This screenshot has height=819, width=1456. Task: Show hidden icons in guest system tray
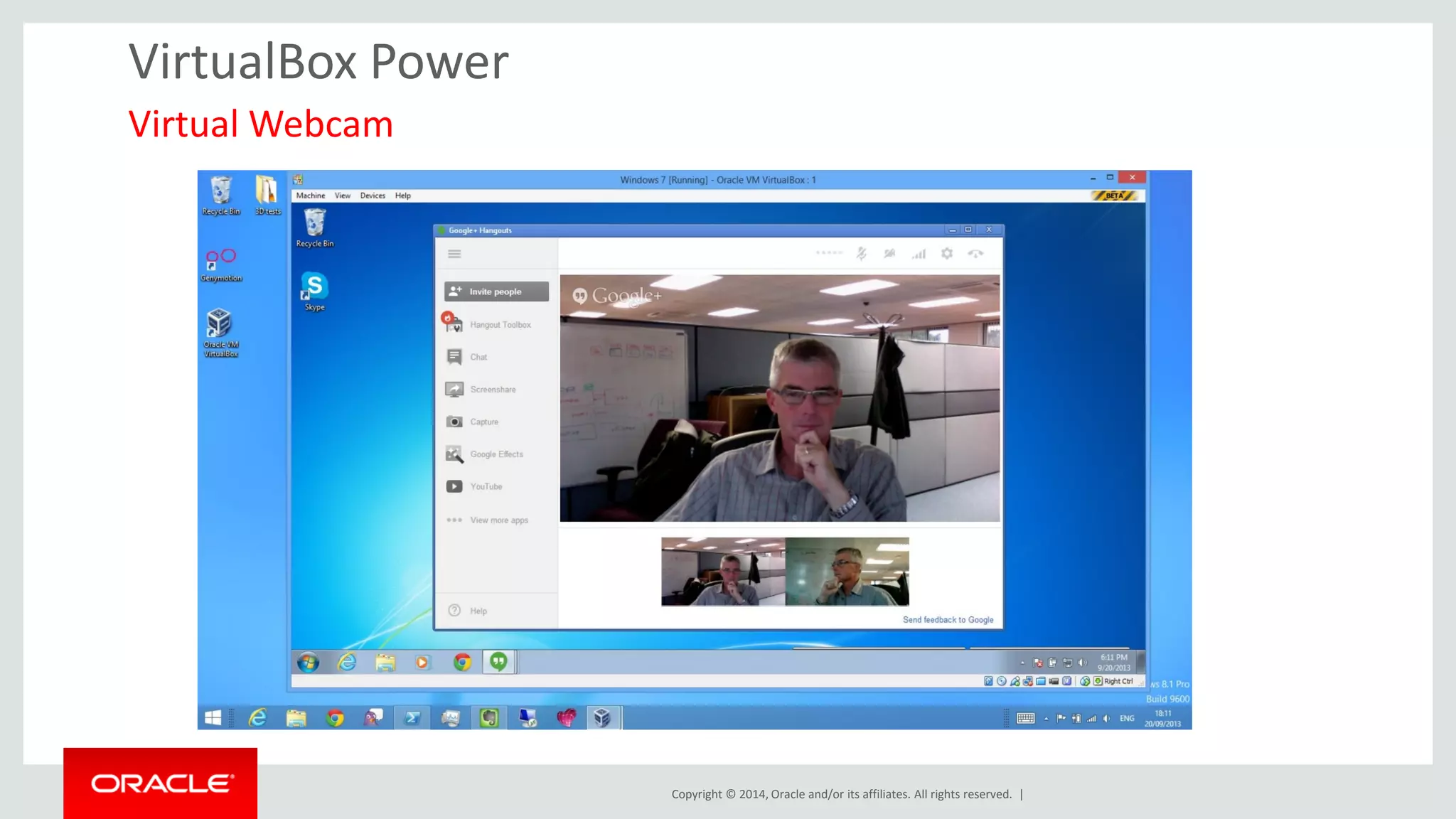coord(1022,663)
